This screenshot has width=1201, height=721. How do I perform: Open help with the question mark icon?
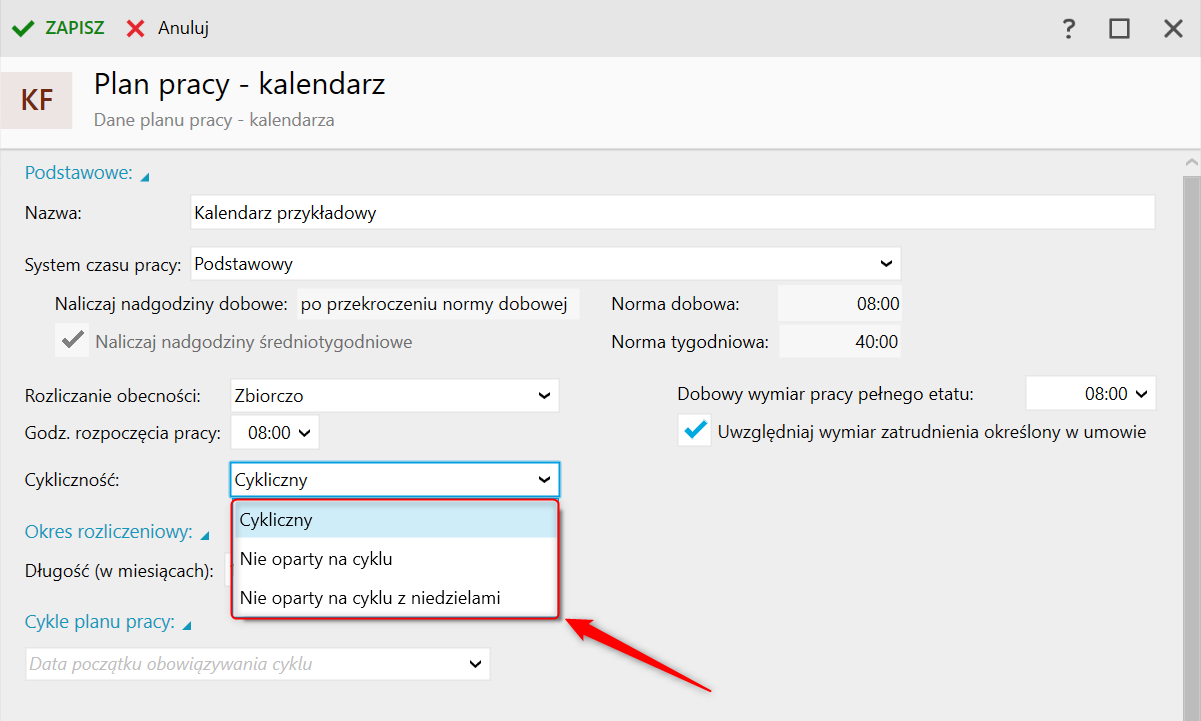pyautogui.click(x=1069, y=28)
